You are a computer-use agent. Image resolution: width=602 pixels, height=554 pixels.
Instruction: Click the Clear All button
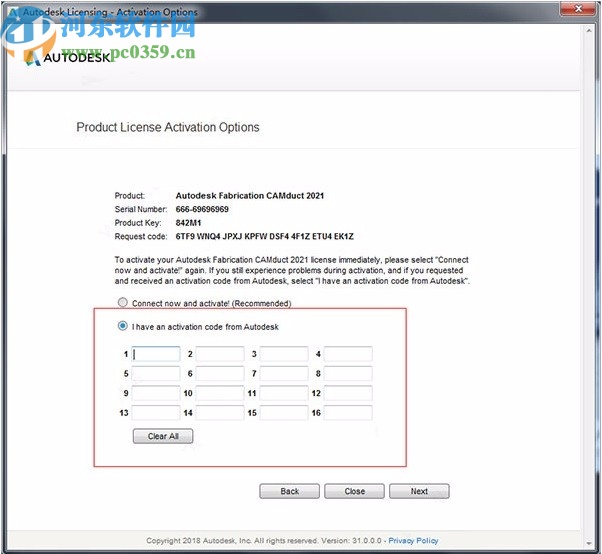point(163,436)
